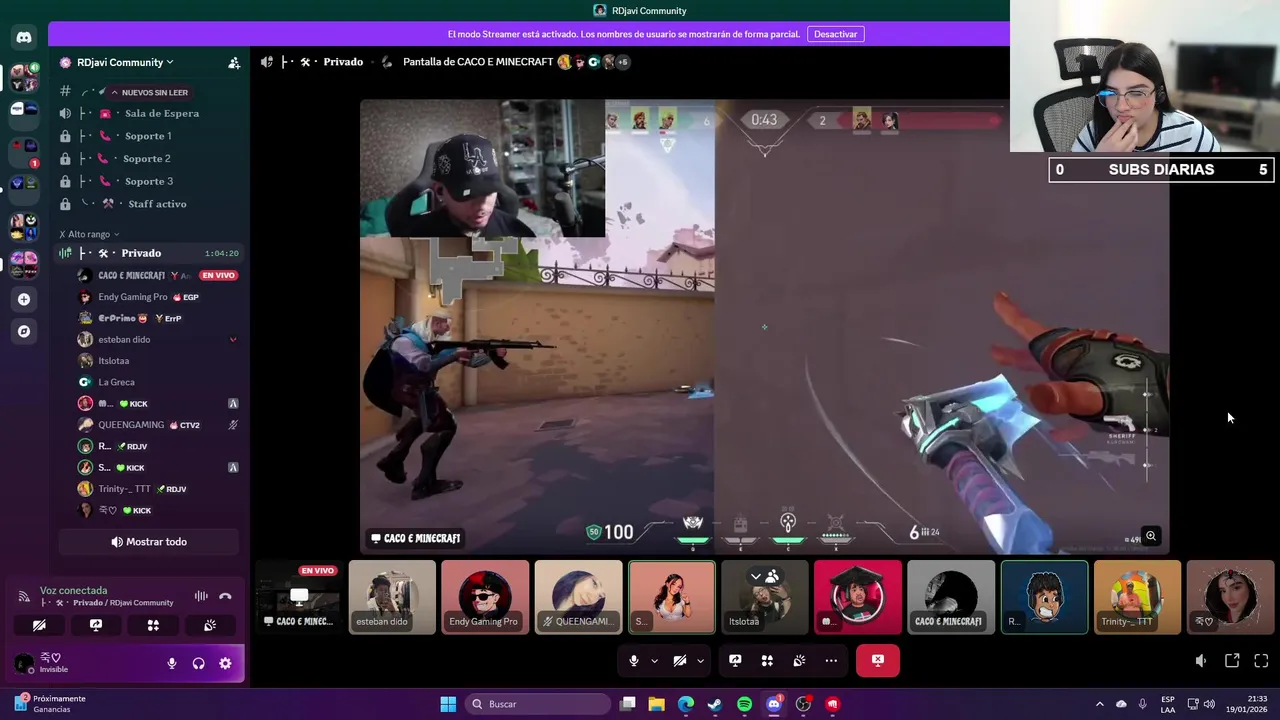Open camera options chevron
Image resolution: width=1280 pixels, height=720 pixels.
[700, 661]
